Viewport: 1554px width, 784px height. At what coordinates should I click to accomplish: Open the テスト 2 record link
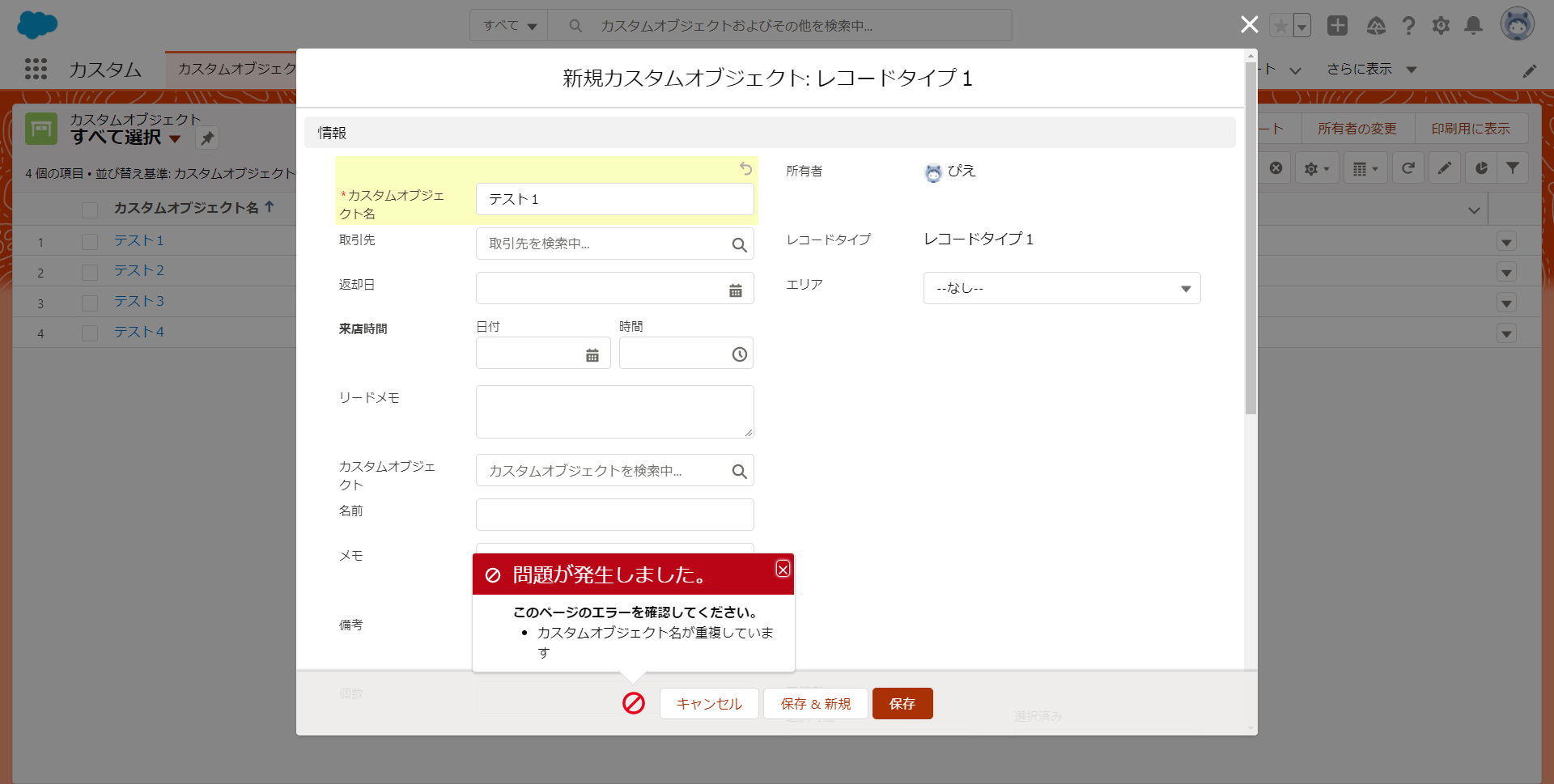138,270
